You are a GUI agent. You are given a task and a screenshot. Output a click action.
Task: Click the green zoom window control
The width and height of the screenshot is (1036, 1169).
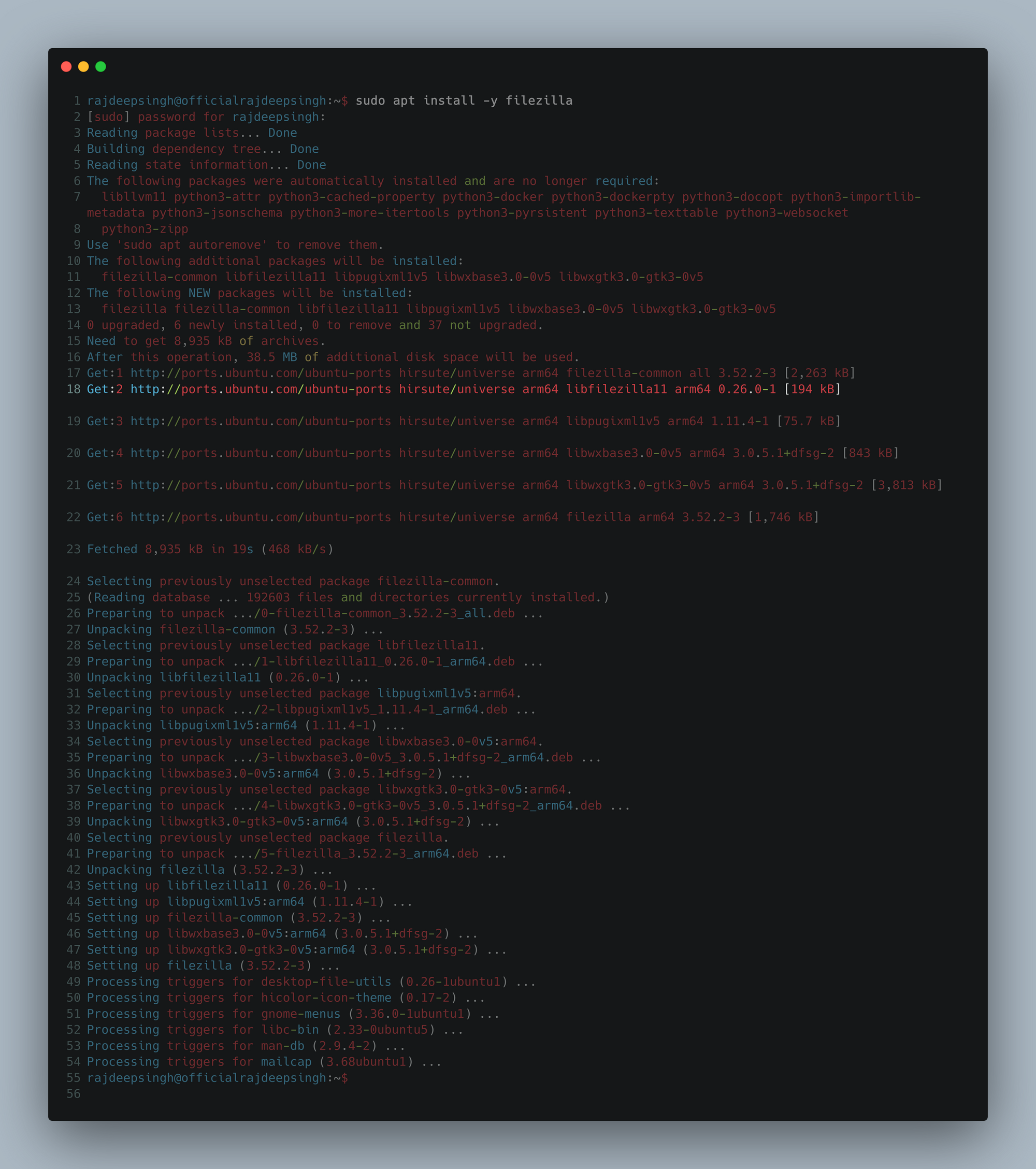pyautogui.click(x=100, y=66)
